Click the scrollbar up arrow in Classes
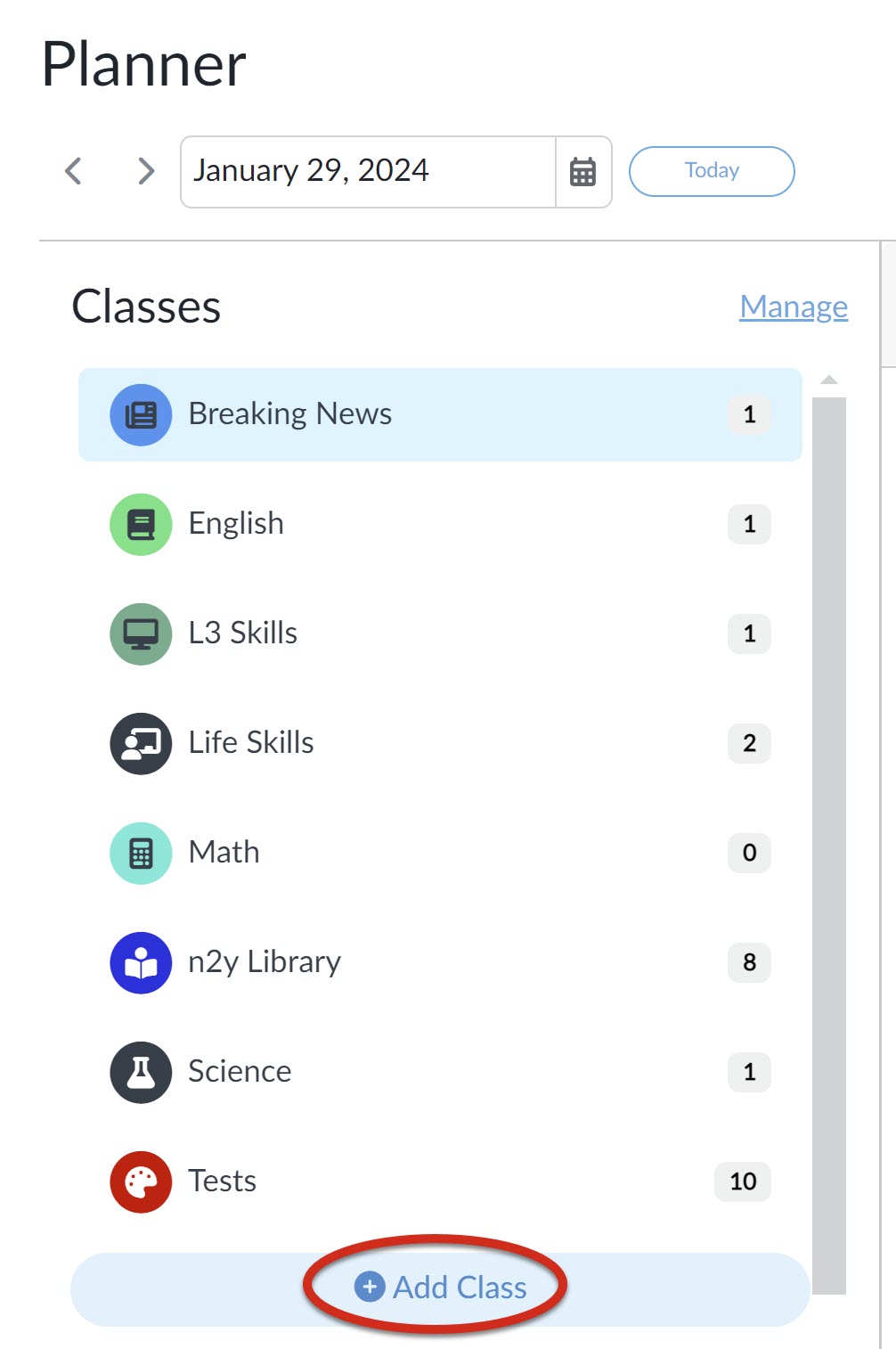896x1349 pixels. coord(829,380)
